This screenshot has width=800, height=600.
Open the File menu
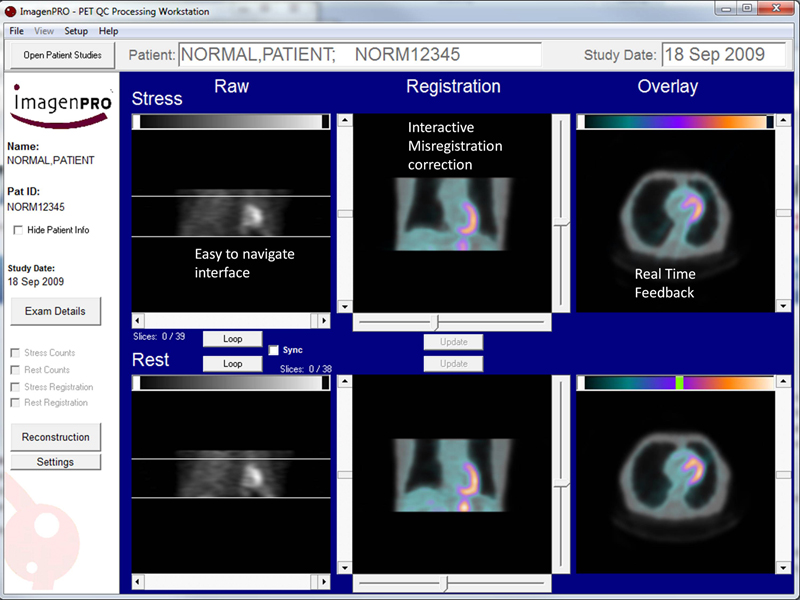coord(16,31)
